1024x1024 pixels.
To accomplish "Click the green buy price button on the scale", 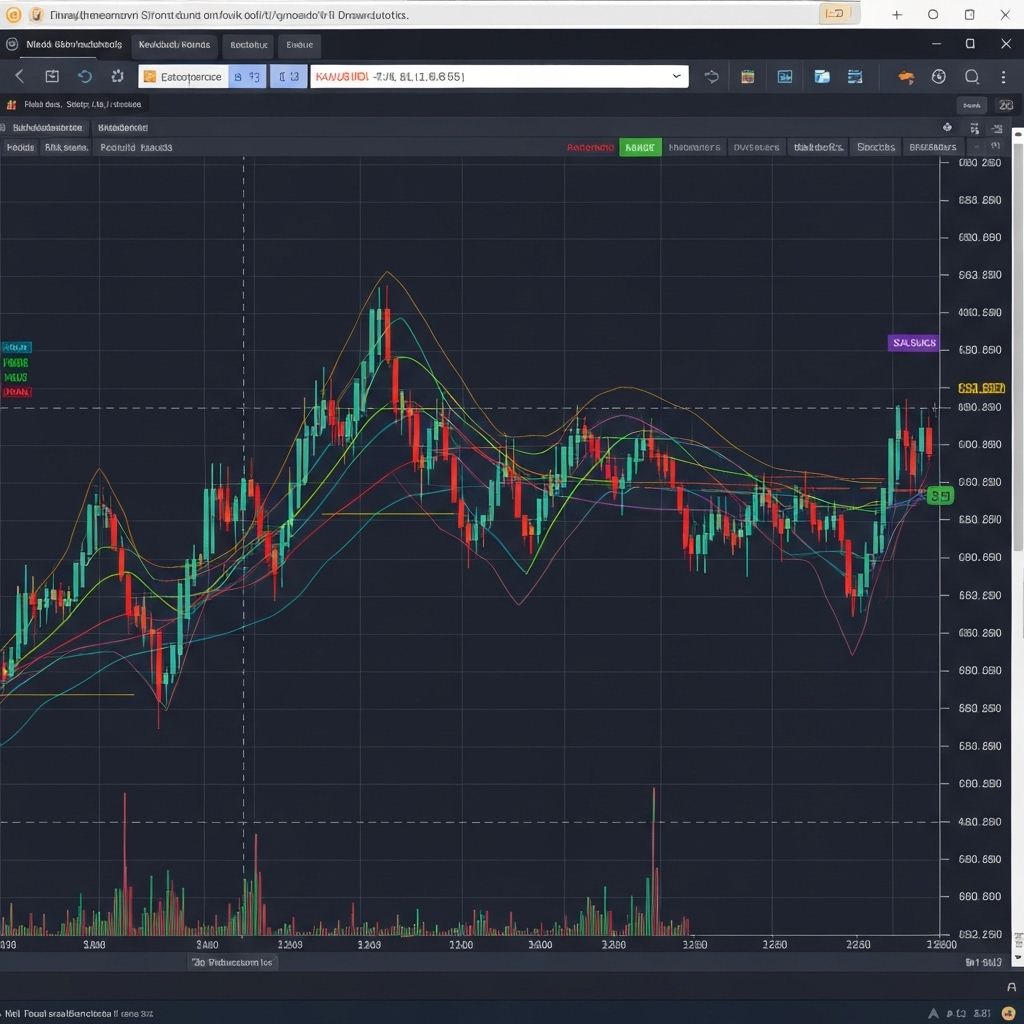I will [938, 494].
